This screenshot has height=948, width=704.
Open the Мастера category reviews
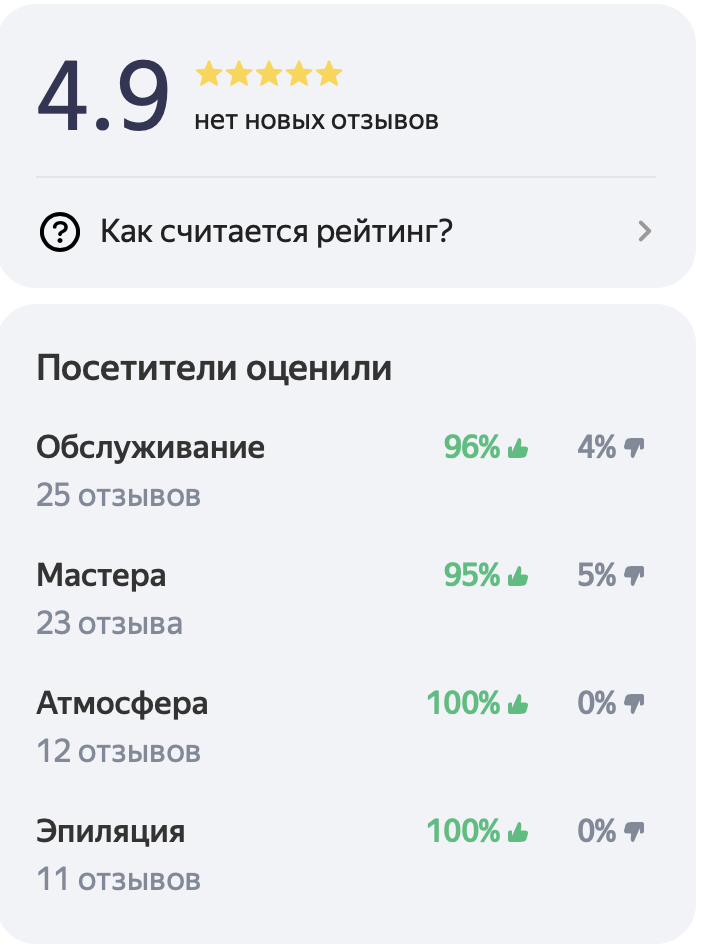(x=101, y=576)
